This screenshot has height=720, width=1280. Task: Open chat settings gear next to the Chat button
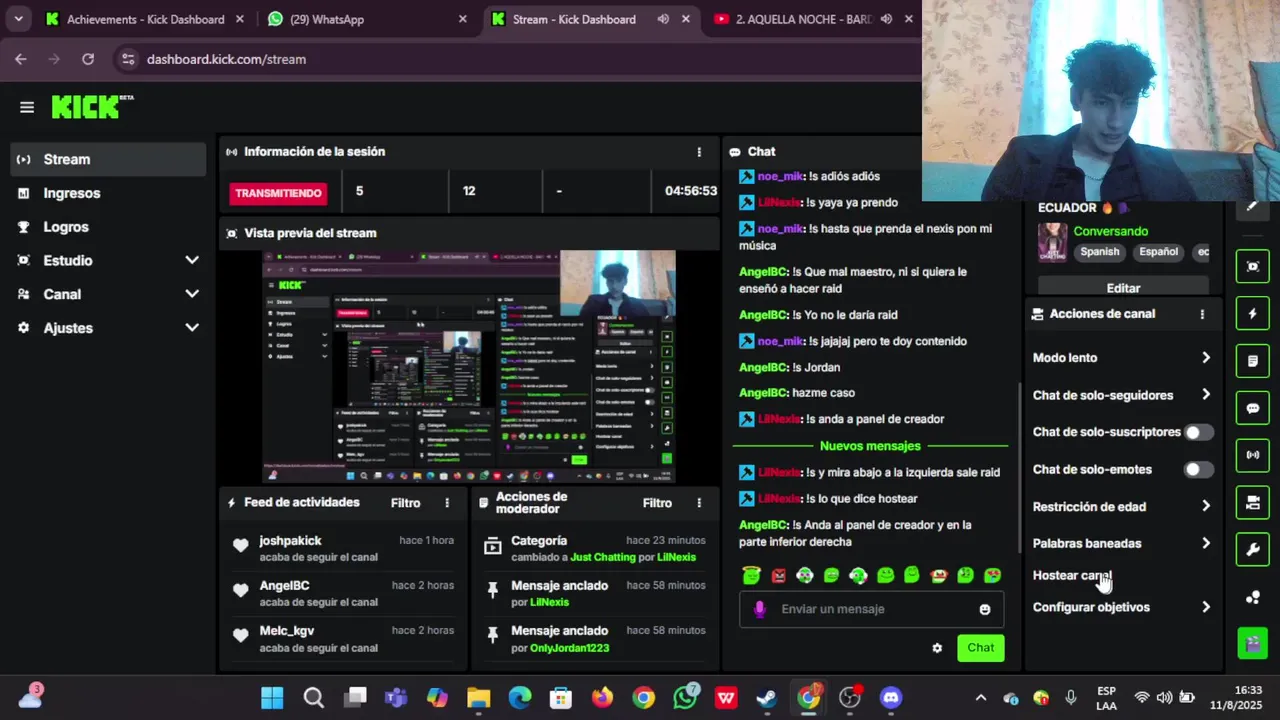[x=937, y=648]
